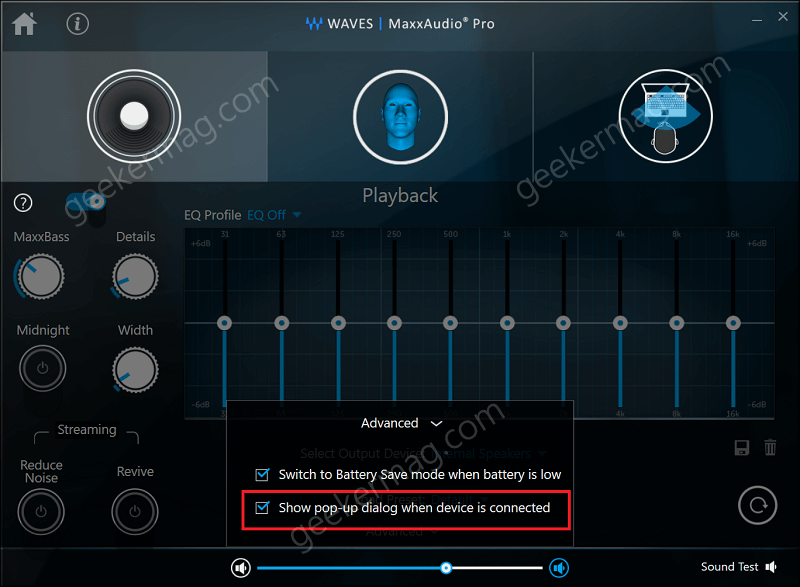
Task: Save the EQ preset with floppy icon
Action: pos(742,448)
